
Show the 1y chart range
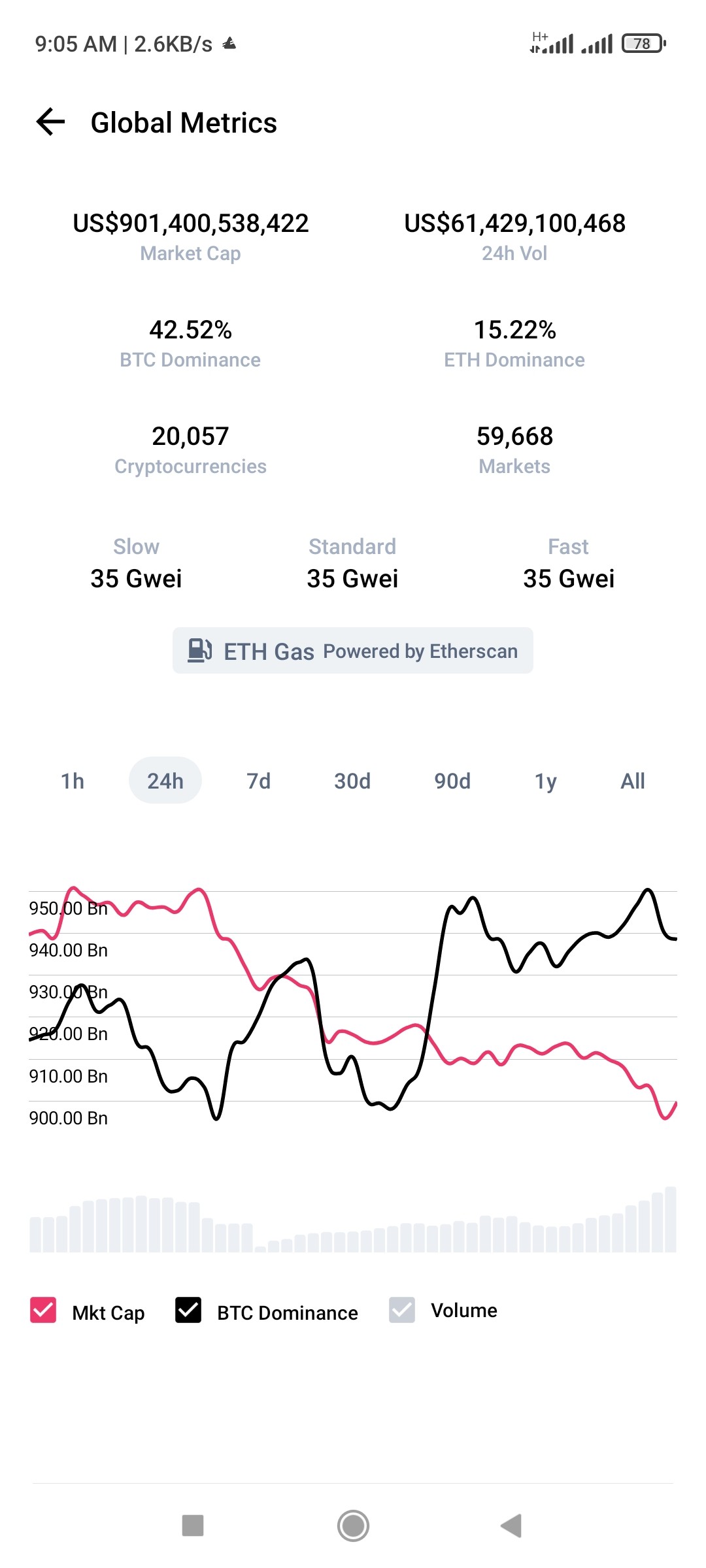pos(546,781)
